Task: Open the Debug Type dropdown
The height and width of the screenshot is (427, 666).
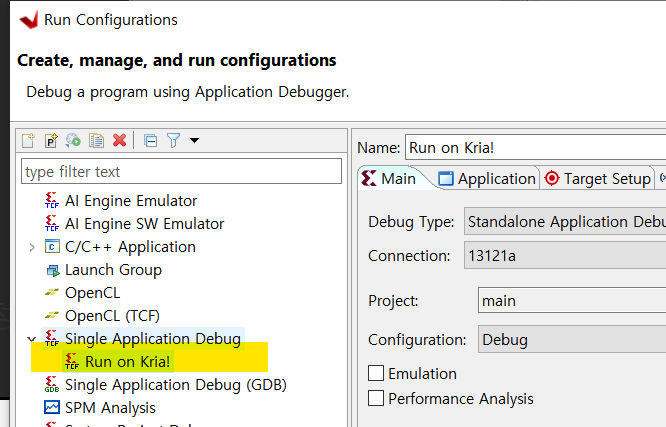Action: click(565, 221)
